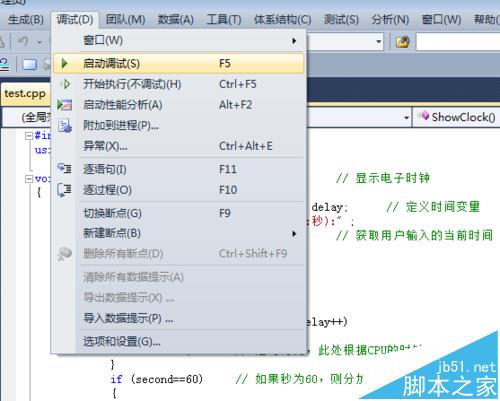Click the comment 获取用户输入的当前时间

pyautogui.click(x=414, y=235)
